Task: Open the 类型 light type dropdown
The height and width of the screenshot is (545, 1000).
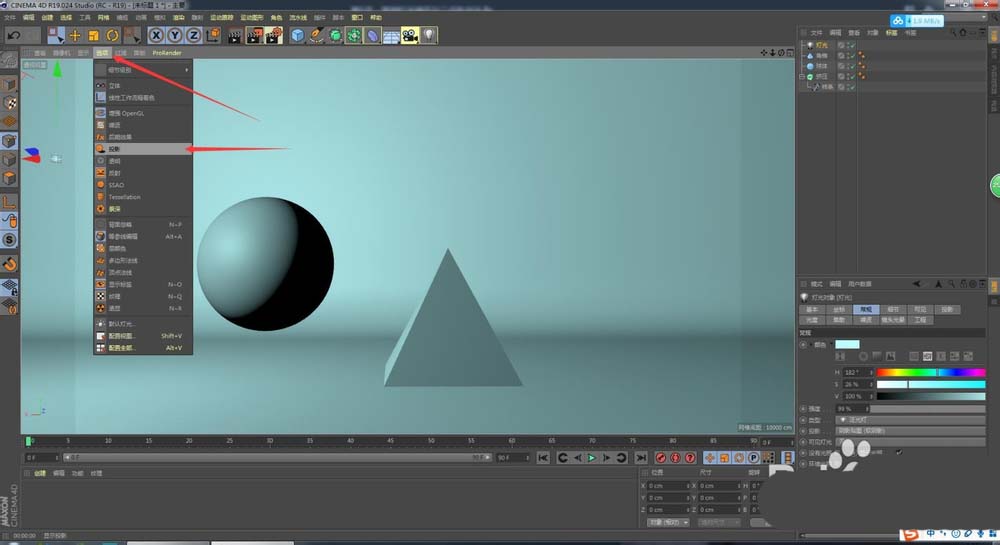Action: 911,420
